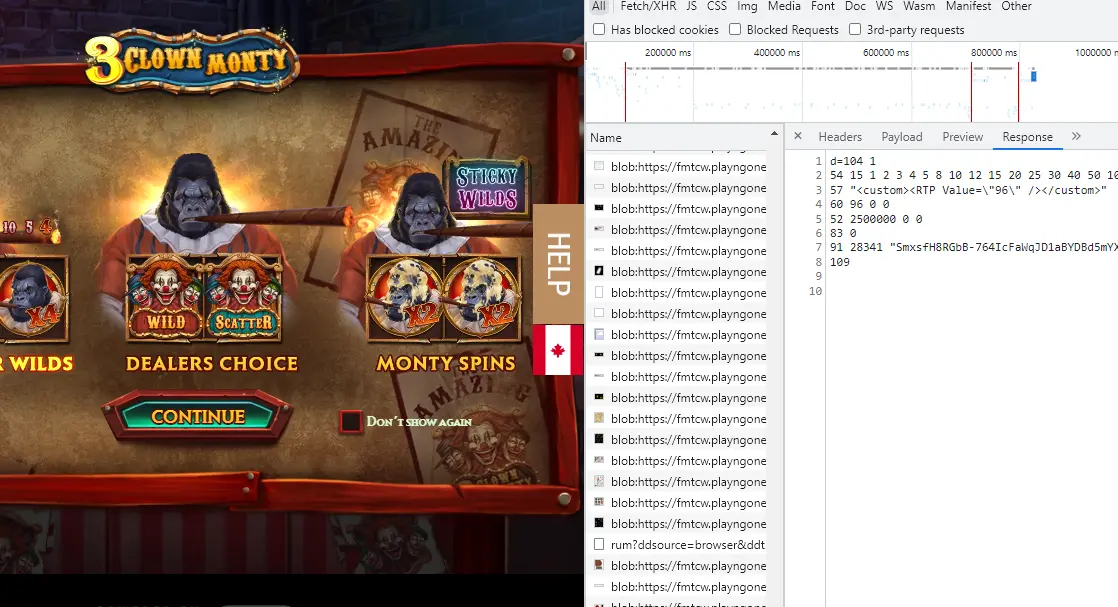Tick the Don't show again checkbox
The height and width of the screenshot is (607, 1118).
pos(350,422)
